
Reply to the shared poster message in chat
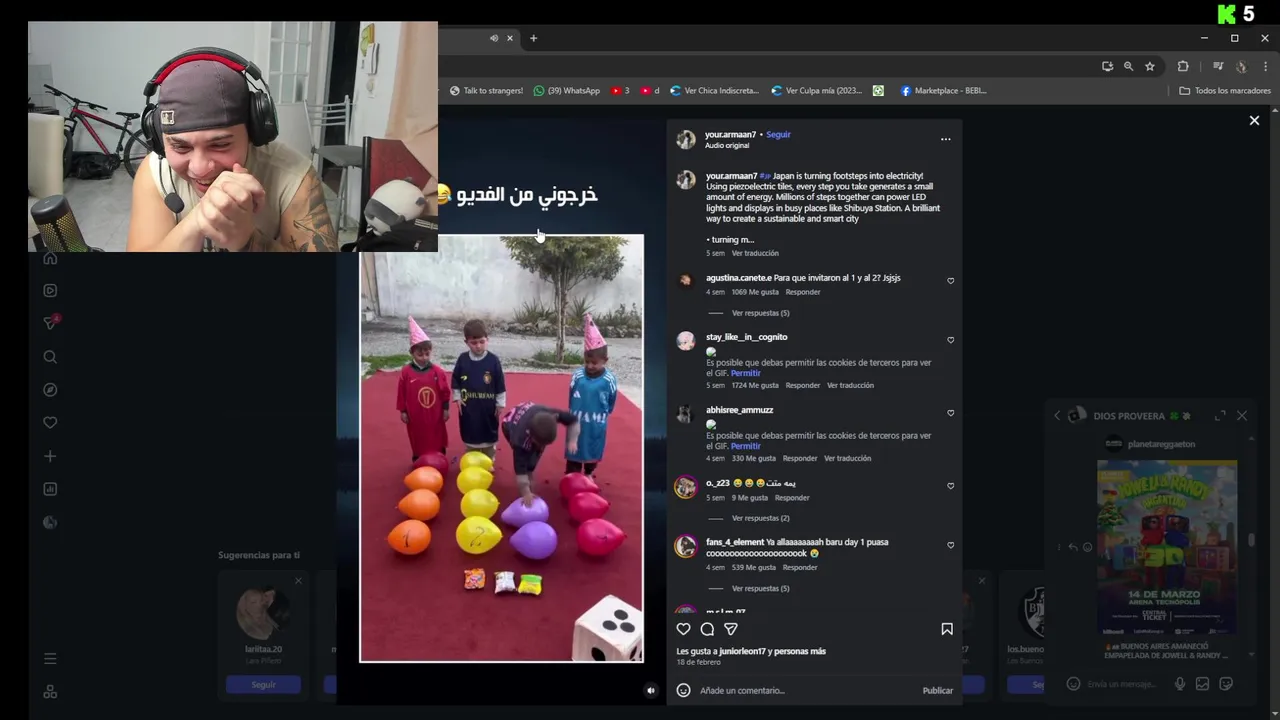(1073, 547)
